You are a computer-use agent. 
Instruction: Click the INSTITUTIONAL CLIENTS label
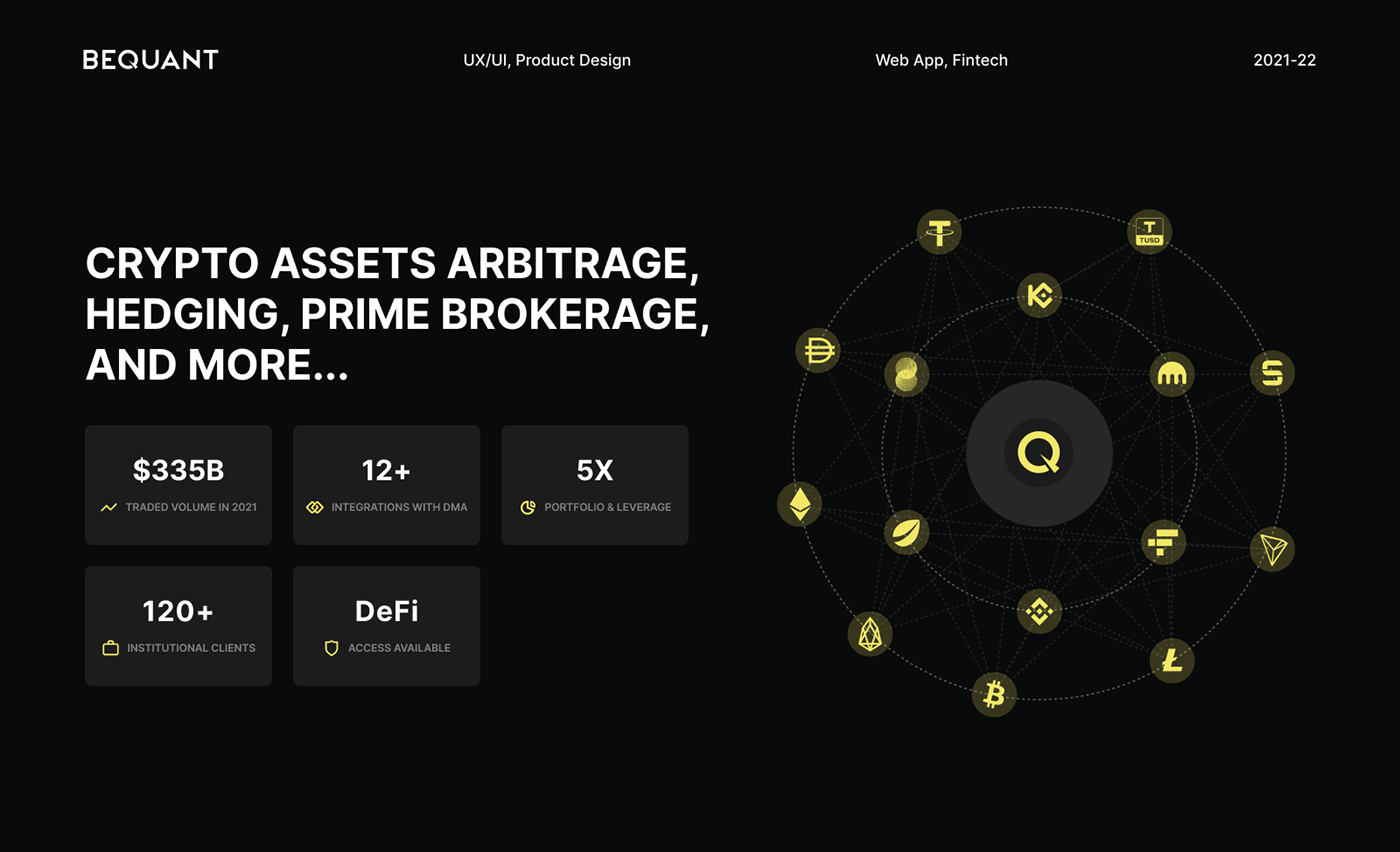click(191, 648)
